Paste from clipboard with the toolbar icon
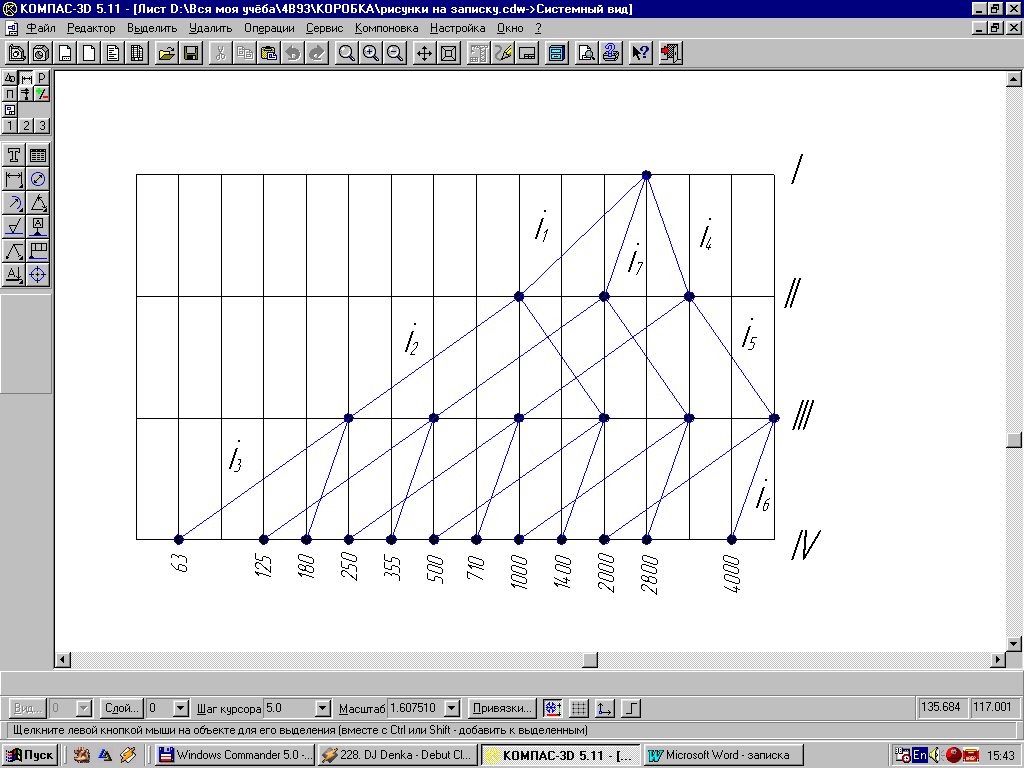The width and height of the screenshot is (1024, 768). click(x=268, y=53)
